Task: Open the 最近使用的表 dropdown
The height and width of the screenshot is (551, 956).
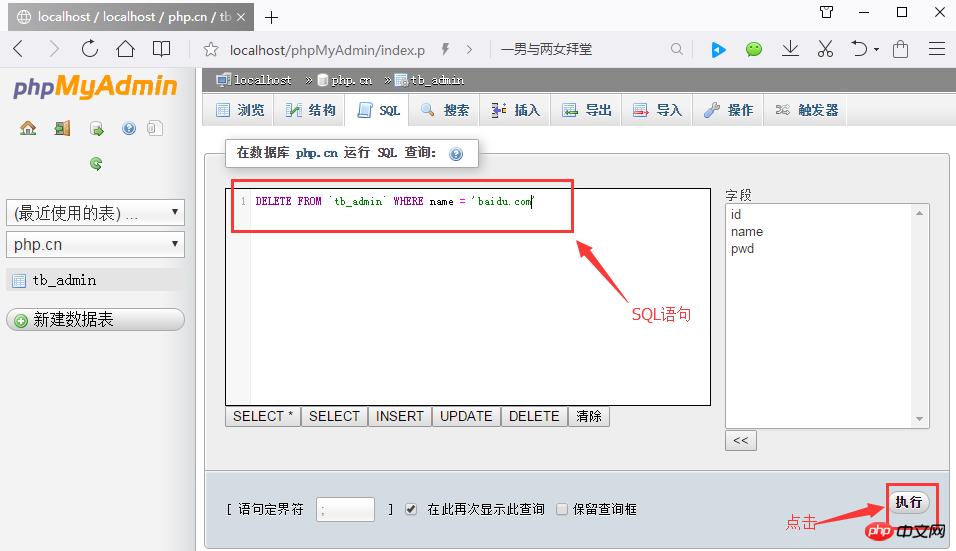Action: [95, 213]
